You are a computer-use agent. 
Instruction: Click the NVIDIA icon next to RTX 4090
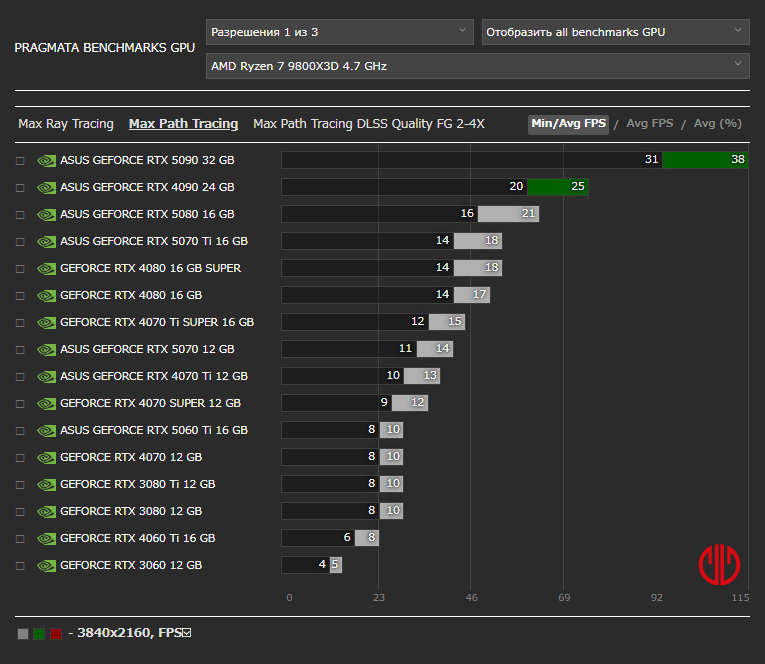pos(46,187)
